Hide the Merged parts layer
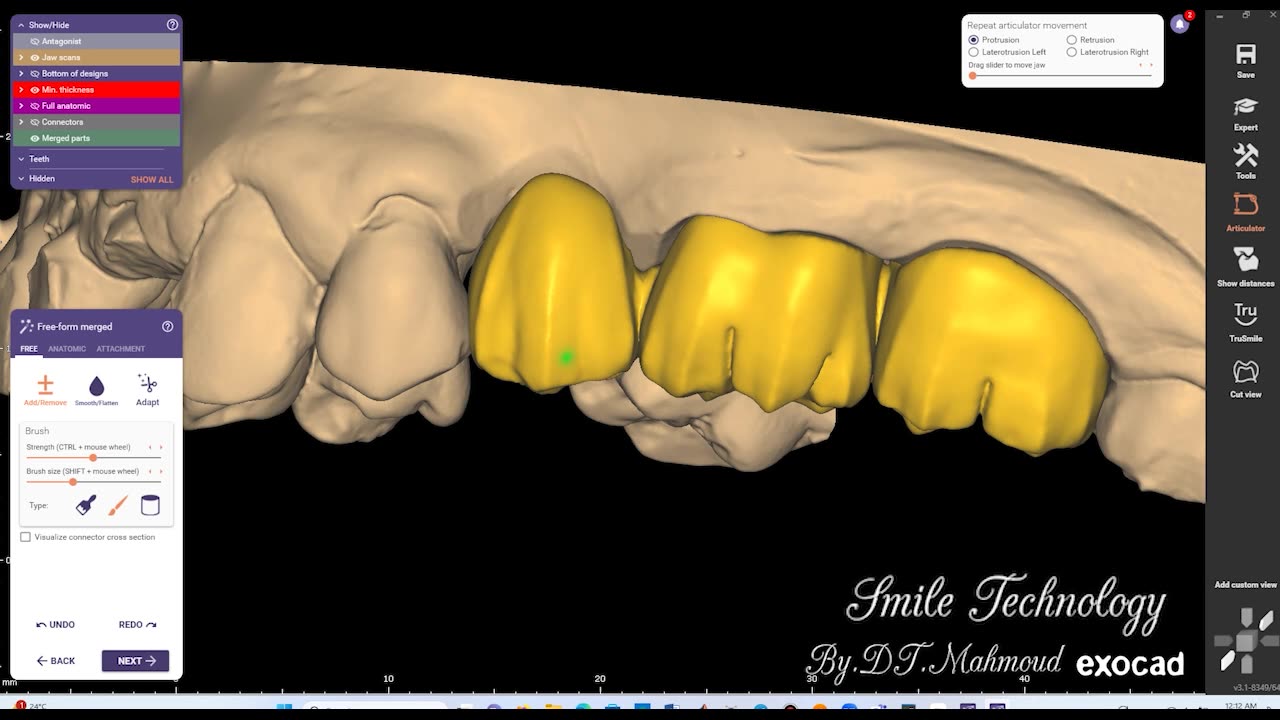 pyautogui.click(x=35, y=138)
